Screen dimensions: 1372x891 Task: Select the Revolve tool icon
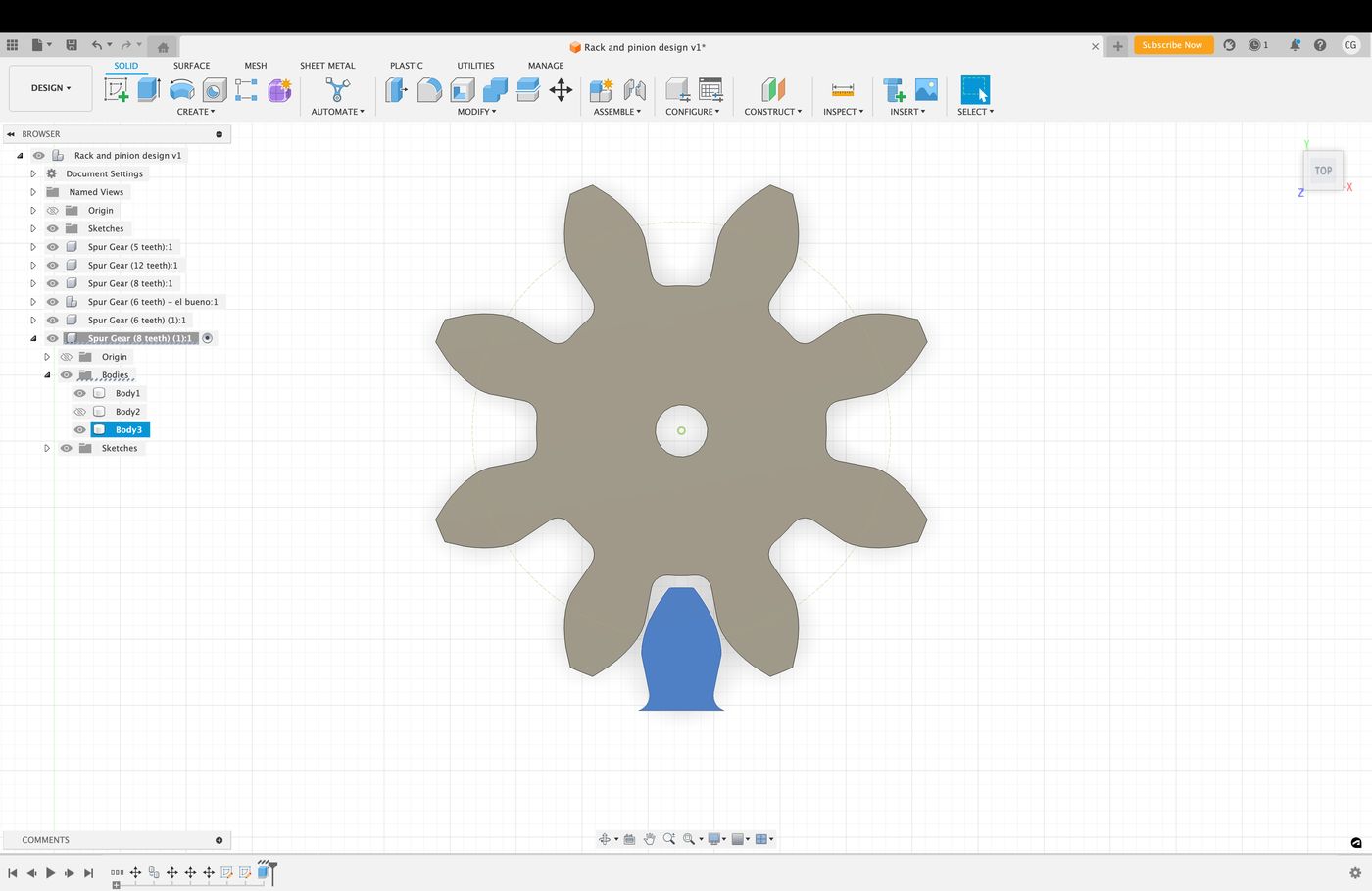pos(181,90)
